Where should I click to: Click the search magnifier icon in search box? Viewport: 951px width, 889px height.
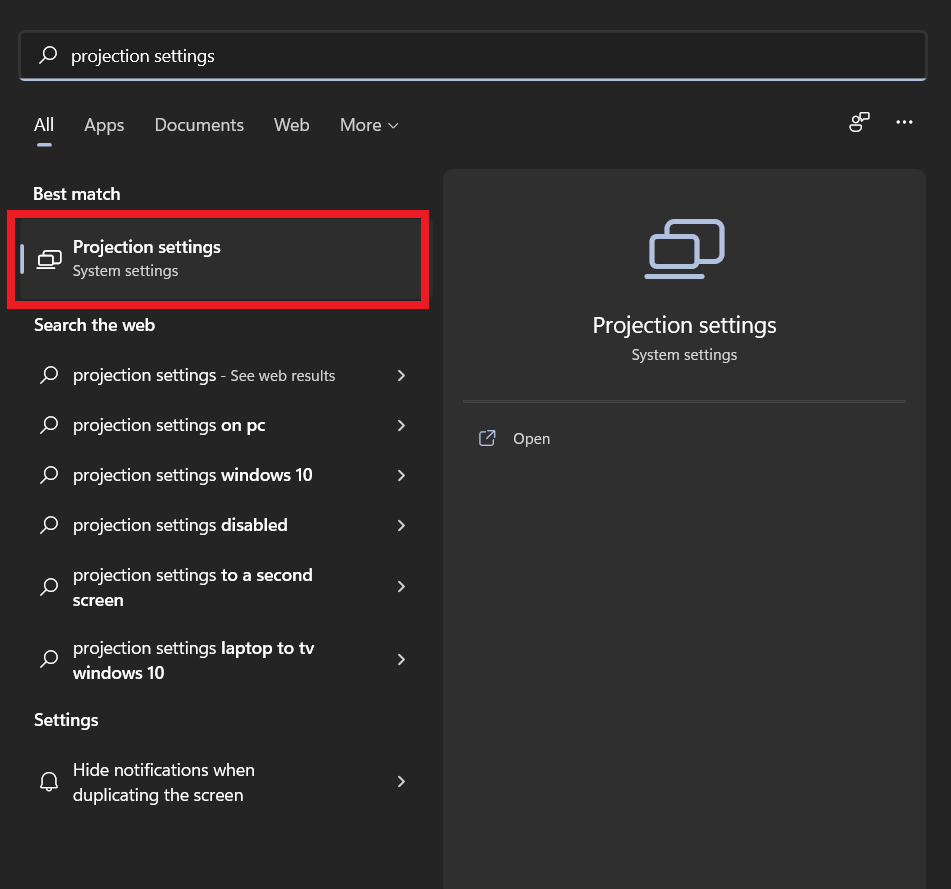point(47,56)
